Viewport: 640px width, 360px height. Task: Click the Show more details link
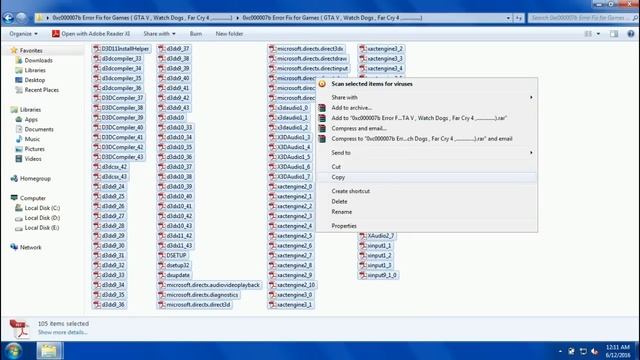(62, 333)
